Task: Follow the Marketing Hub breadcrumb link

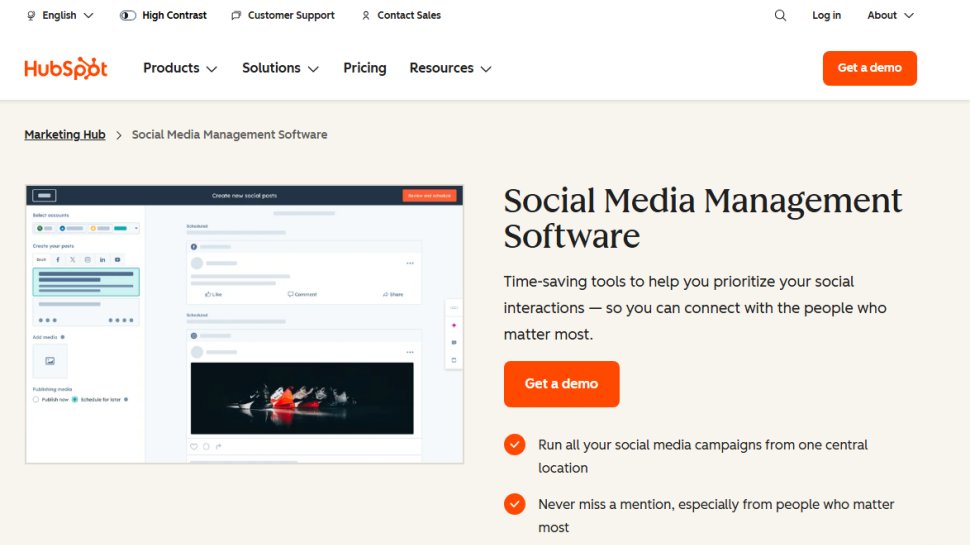Action: pyautogui.click(x=65, y=135)
